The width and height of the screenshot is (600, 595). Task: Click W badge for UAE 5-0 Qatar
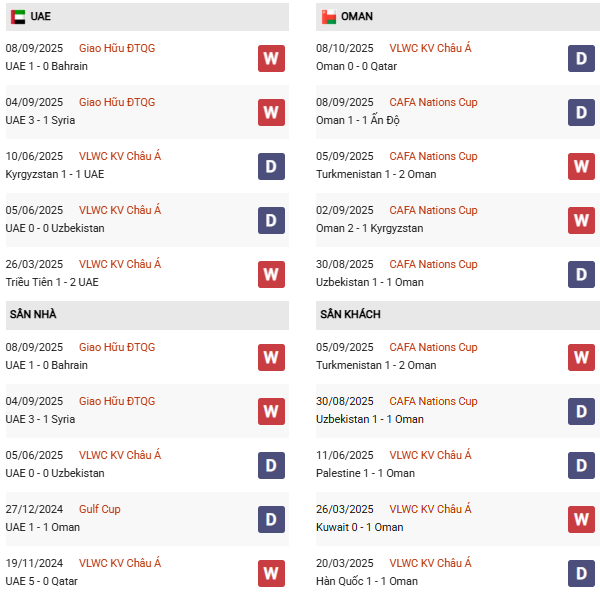[x=271, y=573]
